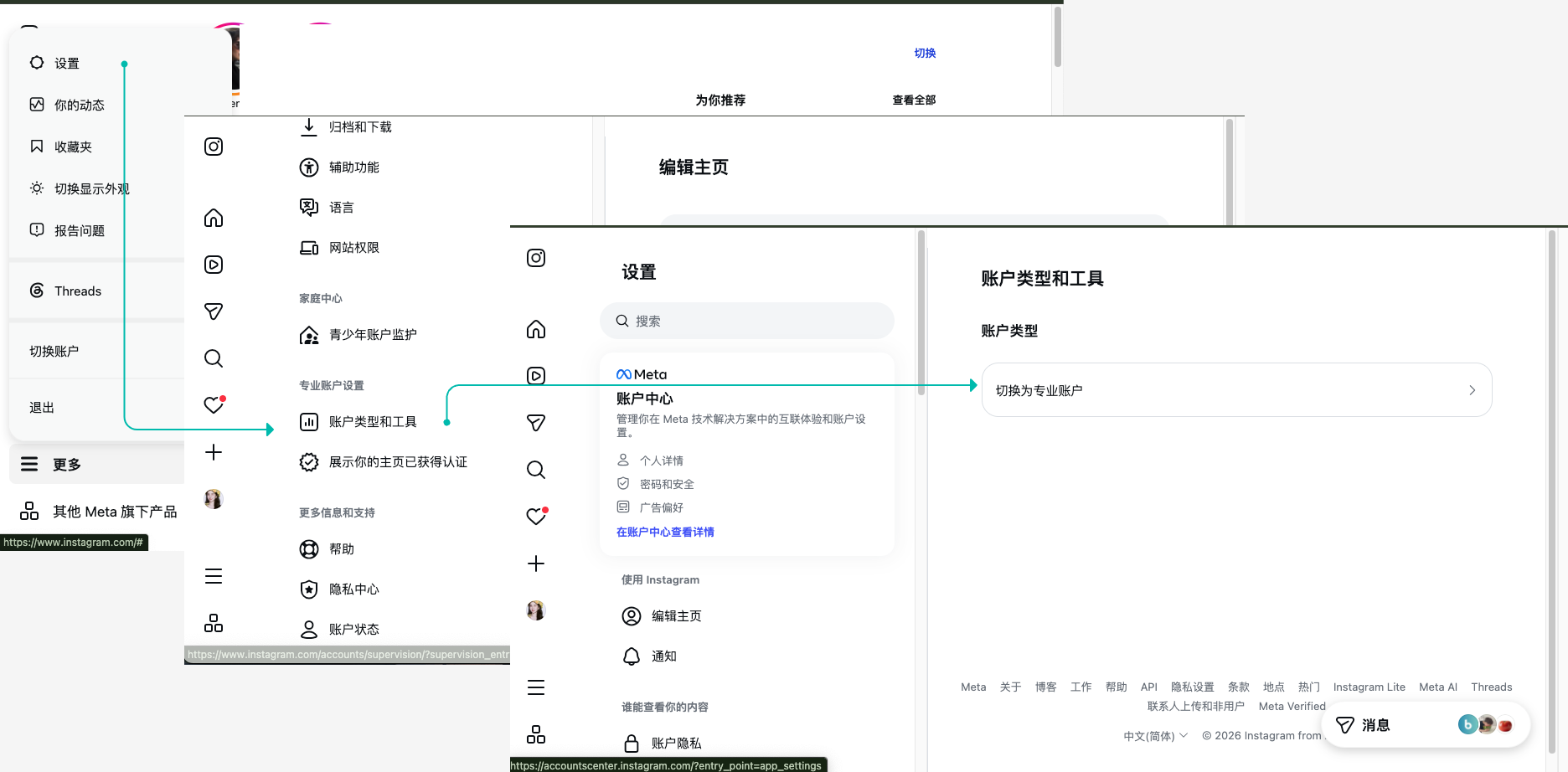Image resolution: width=1568 pixels, height=772 pixels.
Task: Open 设置 in the More menu
Action: 67,63
